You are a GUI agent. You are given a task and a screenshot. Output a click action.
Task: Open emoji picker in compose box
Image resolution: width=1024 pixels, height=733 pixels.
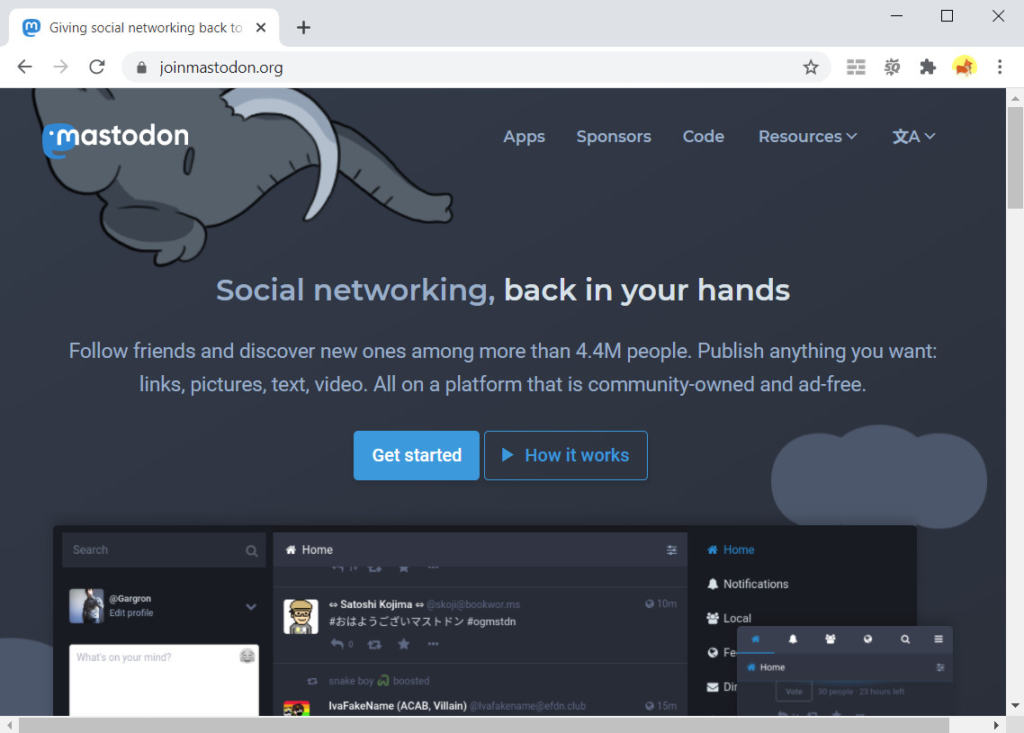click(247, 656)
